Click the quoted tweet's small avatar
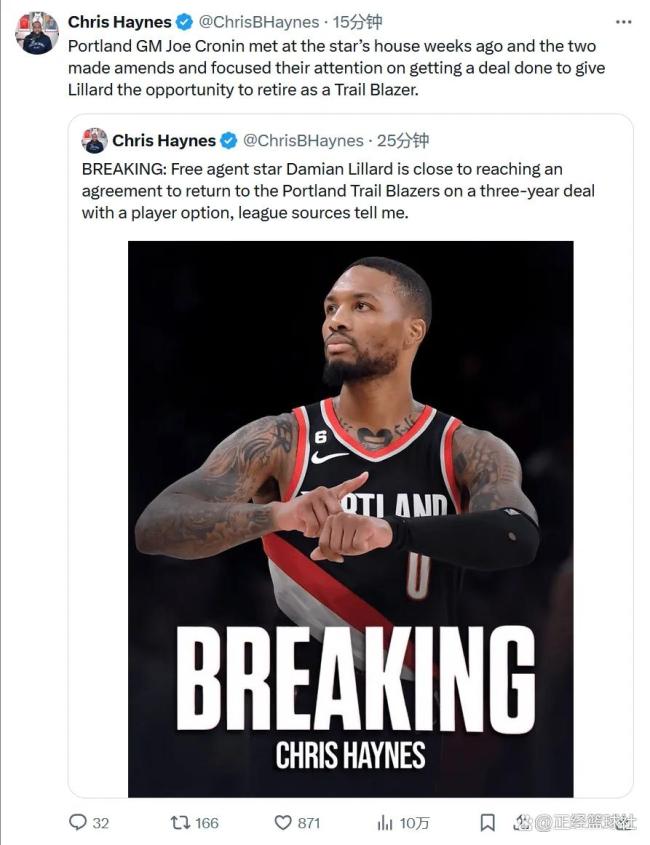 94,141
